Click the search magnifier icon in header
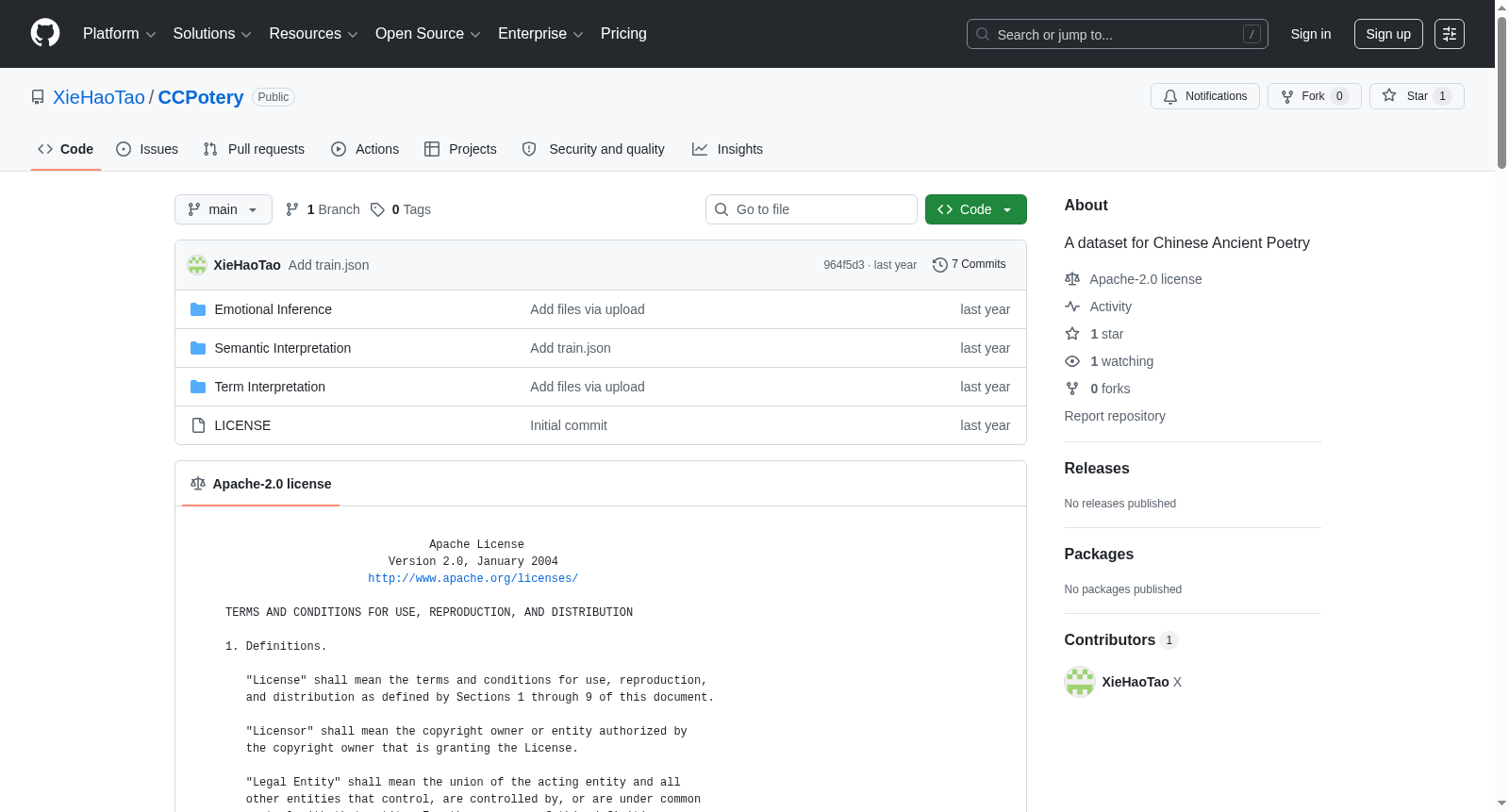The image size is (1509, 812). point(983,34)
